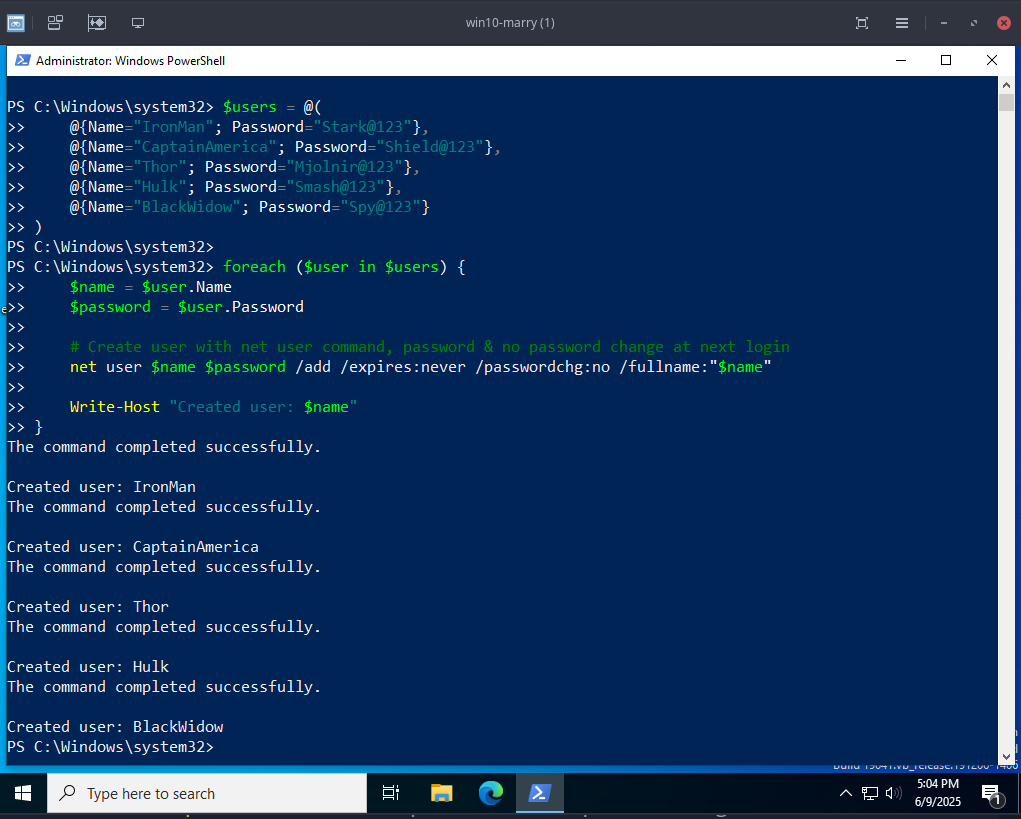Image resolution: width=1021 pixels, height=819 pixels.
Task: Open the network status tray icon
Action: [x=870, y=793]
